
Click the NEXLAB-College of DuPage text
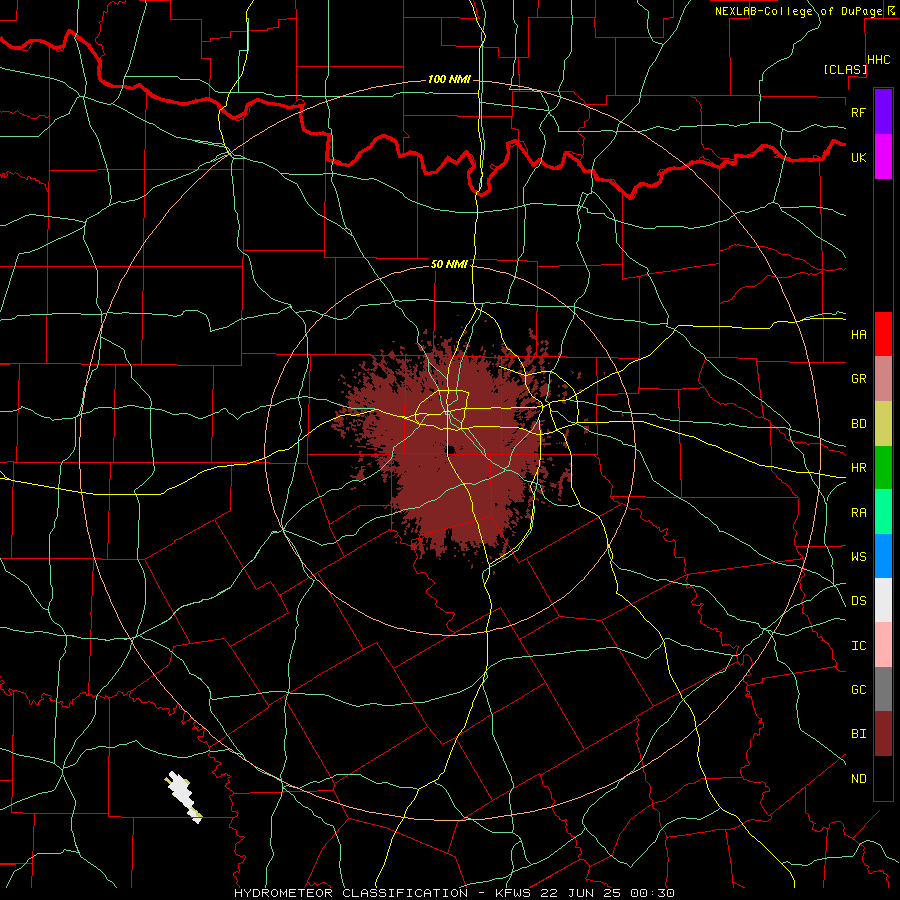[799, 11]
